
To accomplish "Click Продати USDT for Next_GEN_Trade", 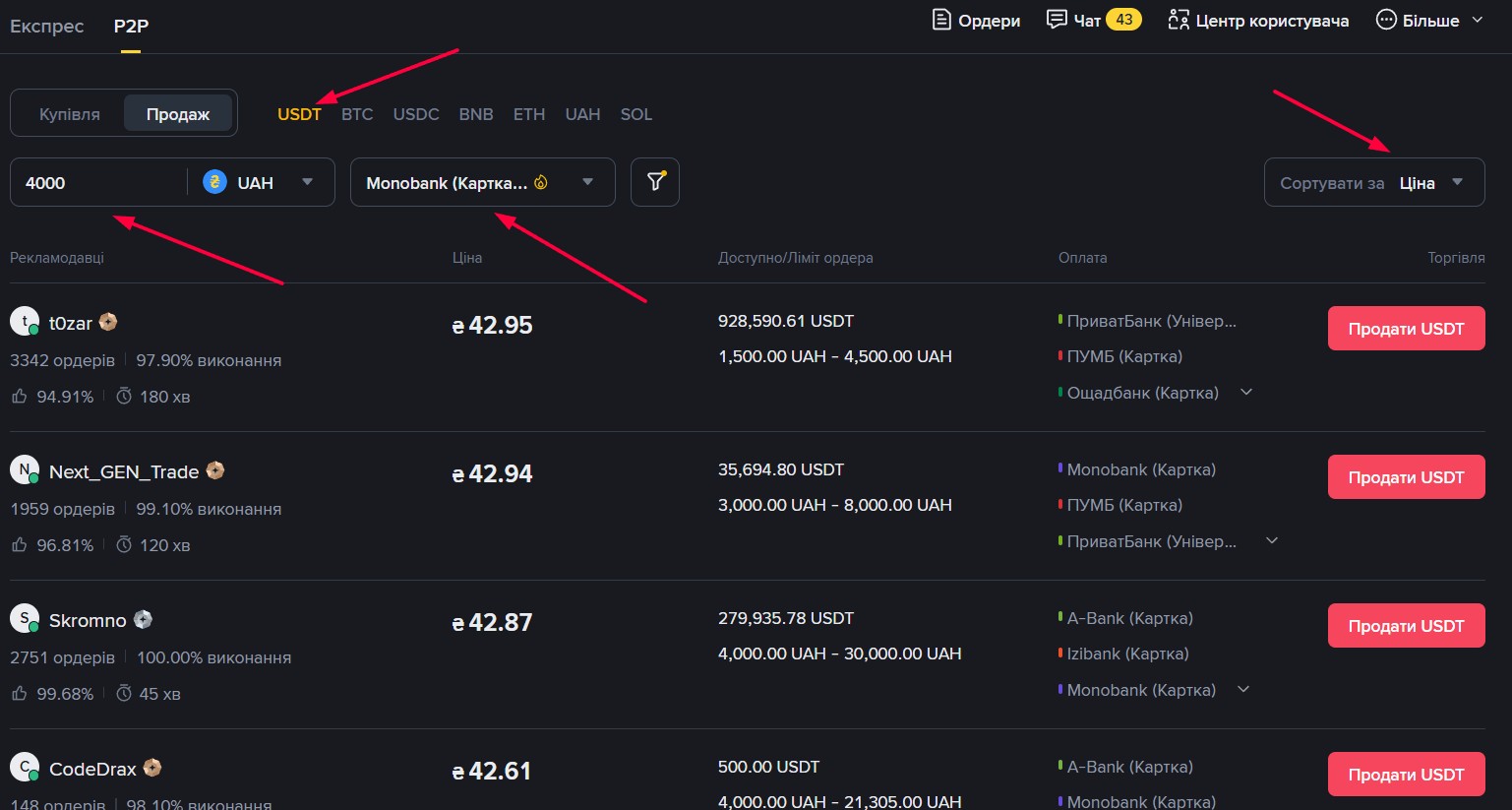I will (x=1406, y=477).
